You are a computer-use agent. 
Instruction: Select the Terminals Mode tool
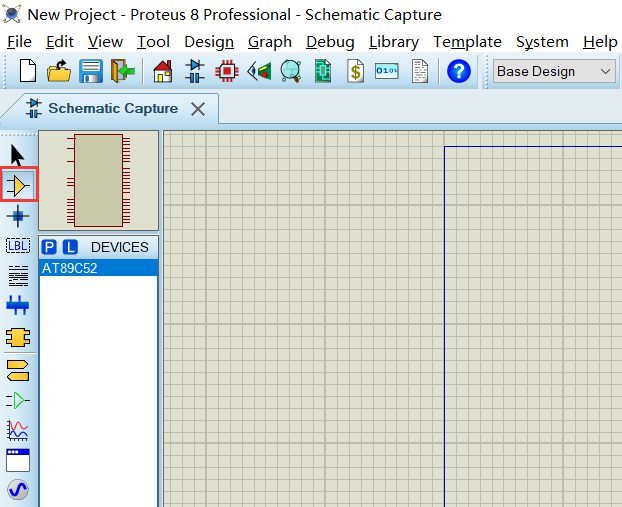click(x=18, y=371)
